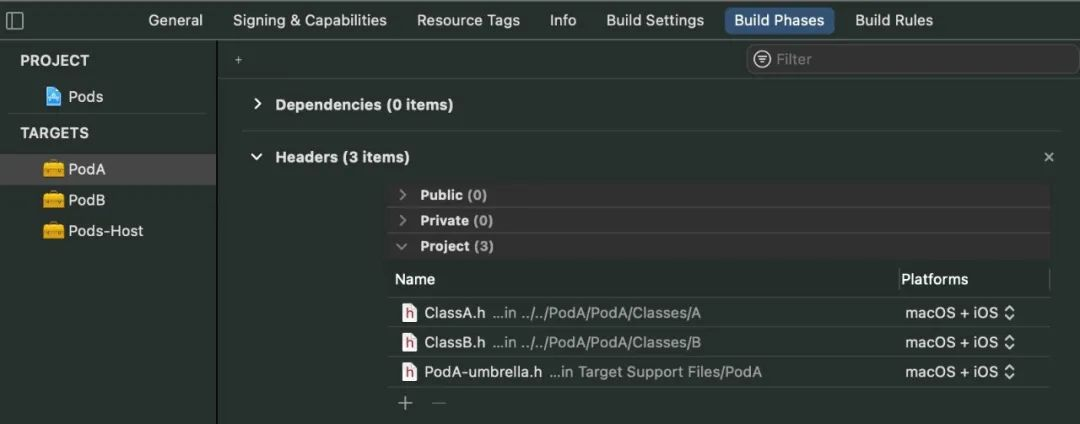
Task: Add a new build phase
Action: (x=238, y=60)
